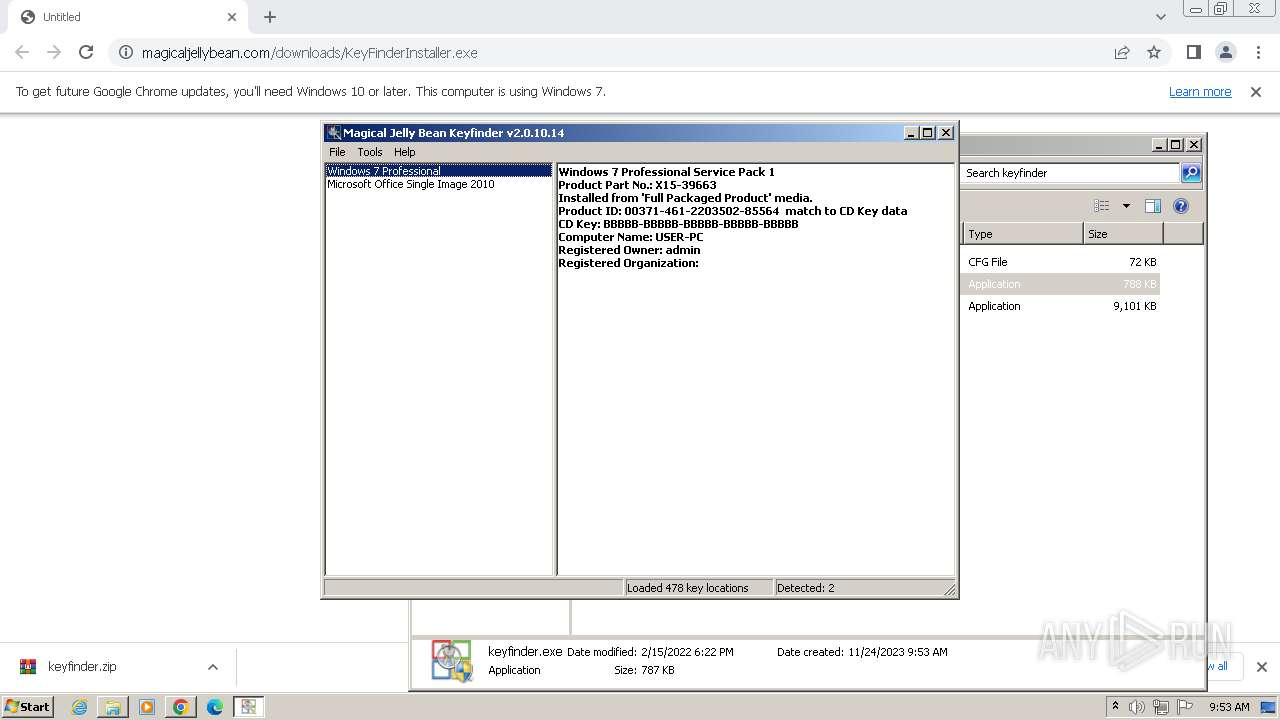Screen dimensions: 1280x720
Task: Click the CD Key line in details
Action: [x=678, y=224]
